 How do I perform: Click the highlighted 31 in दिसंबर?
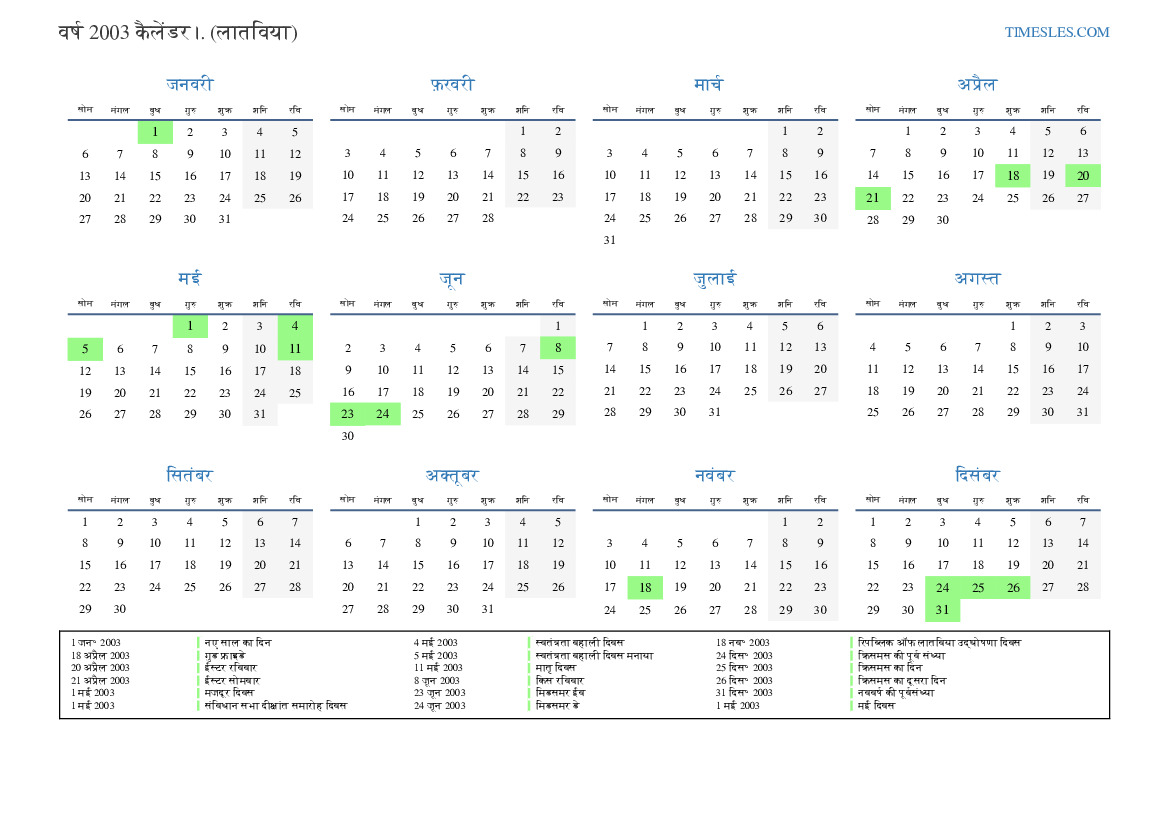[x=942, y=610]
